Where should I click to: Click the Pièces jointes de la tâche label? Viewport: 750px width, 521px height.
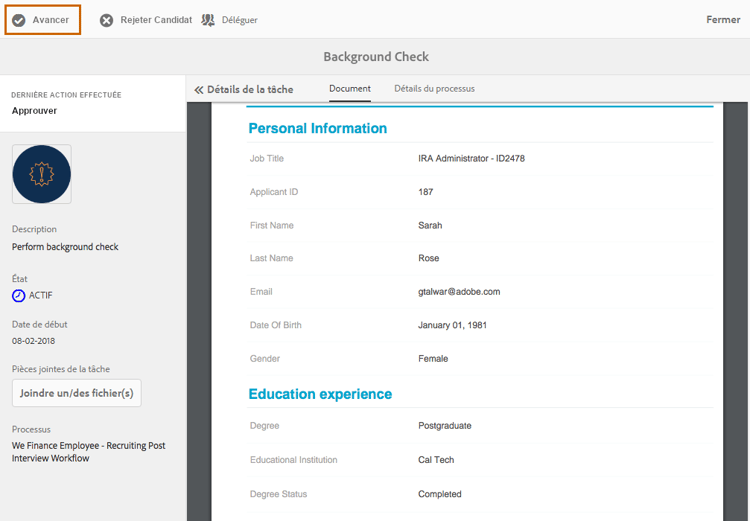pyautogui.click(x=61, y=369)
